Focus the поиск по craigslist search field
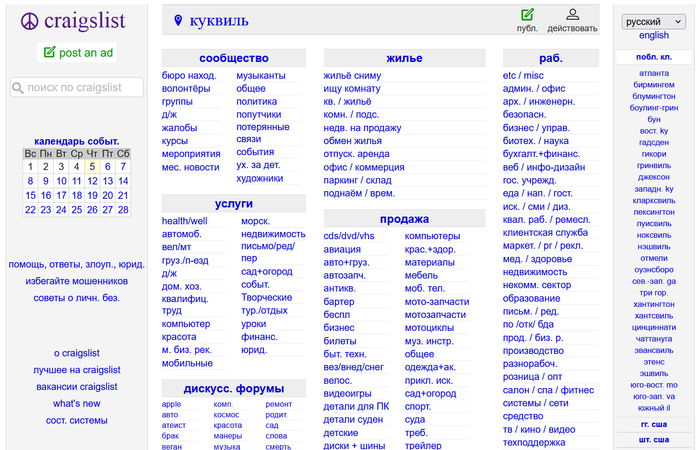This screenshot has height=450, width=700. 77,88
